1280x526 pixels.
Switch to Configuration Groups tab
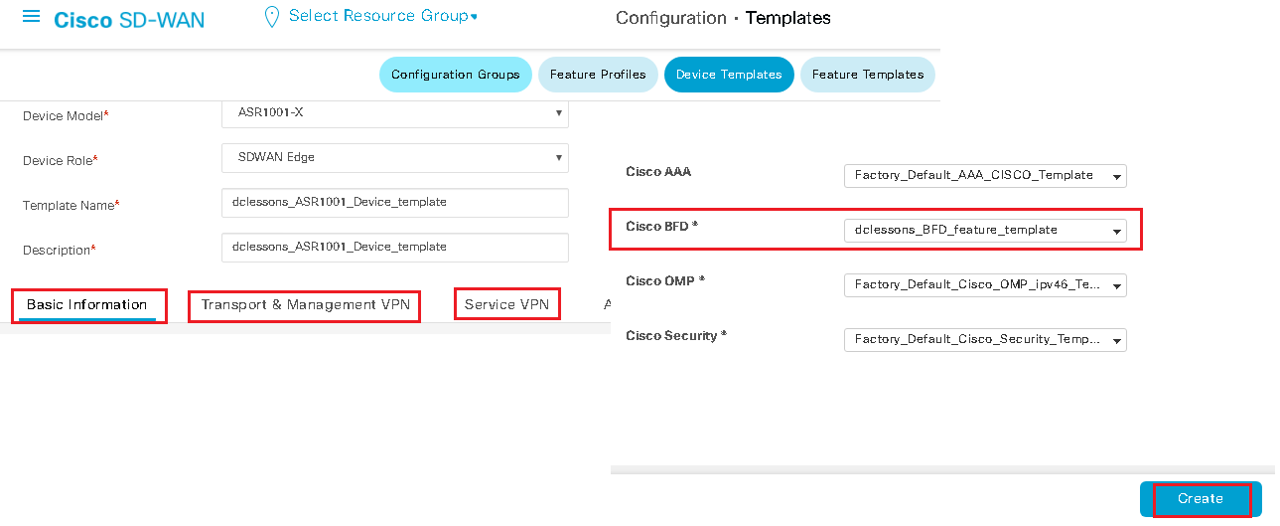(x=455, y=75)
